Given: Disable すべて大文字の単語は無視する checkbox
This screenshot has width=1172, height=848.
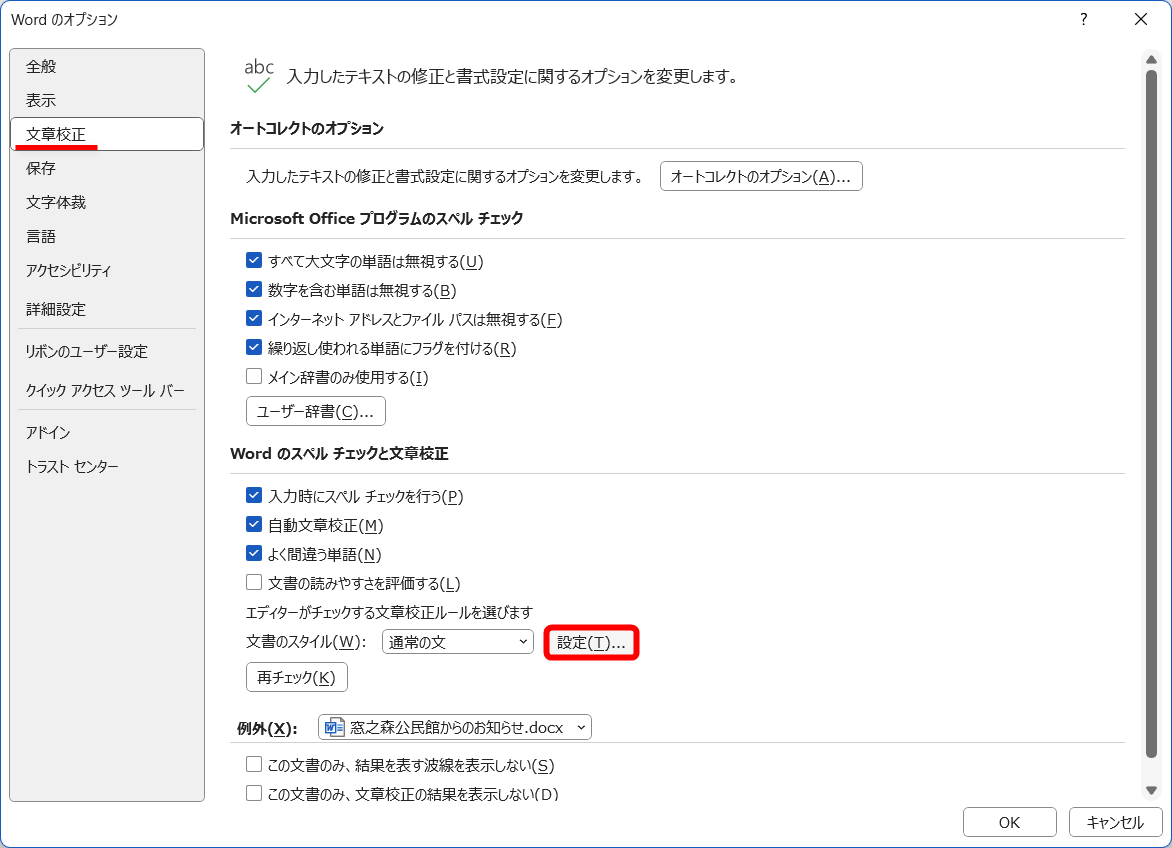Looking at the screenshot, I should [x=253, y=260].
